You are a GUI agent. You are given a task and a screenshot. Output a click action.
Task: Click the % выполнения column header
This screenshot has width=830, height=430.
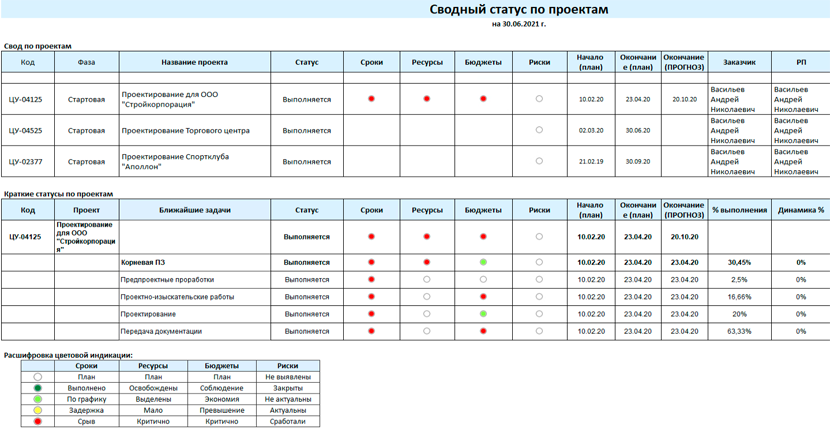click(739, 210)
